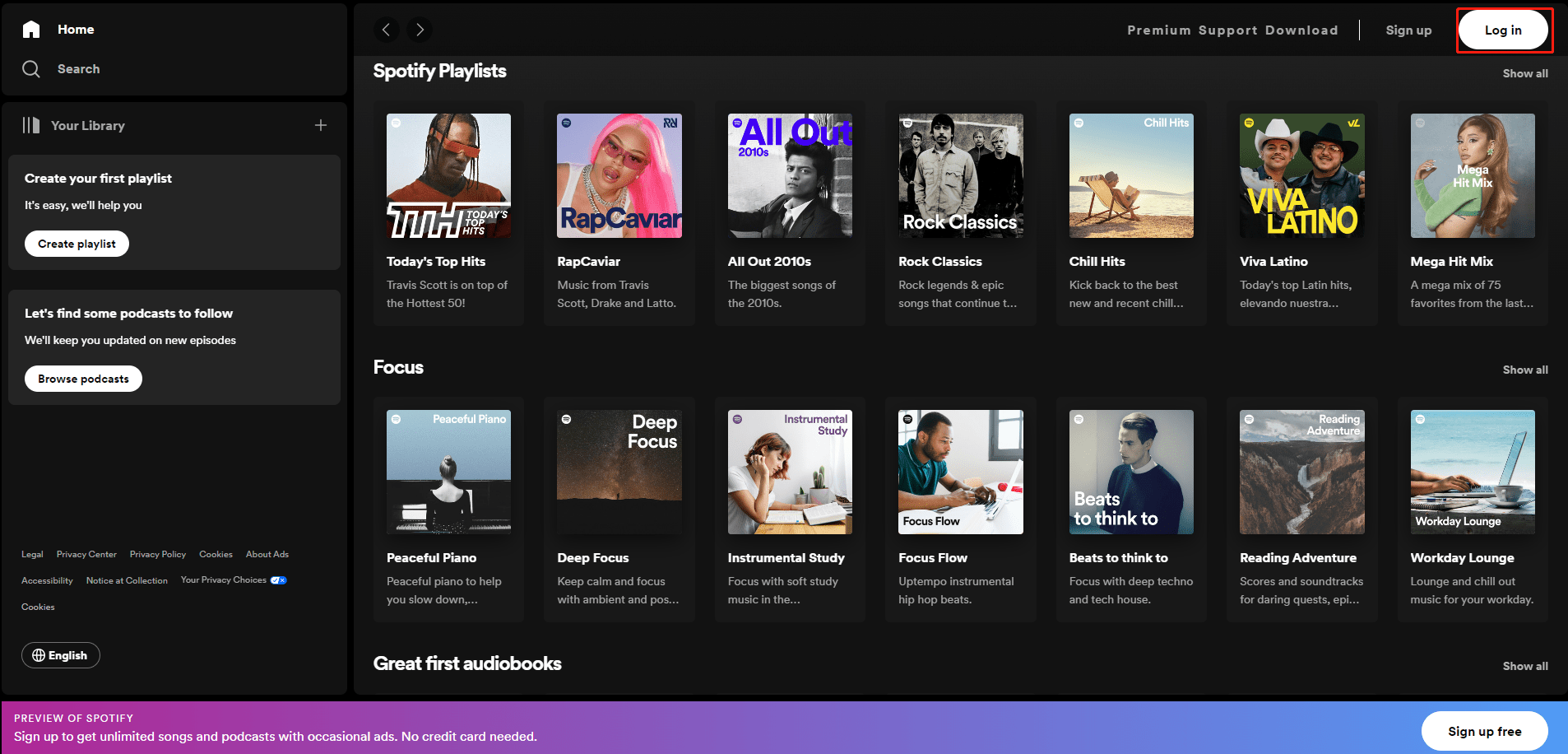The height and width of the screenshot is (754, 1568).
Task: Click the privacy choices toggle icon
Action: (279, 580)
